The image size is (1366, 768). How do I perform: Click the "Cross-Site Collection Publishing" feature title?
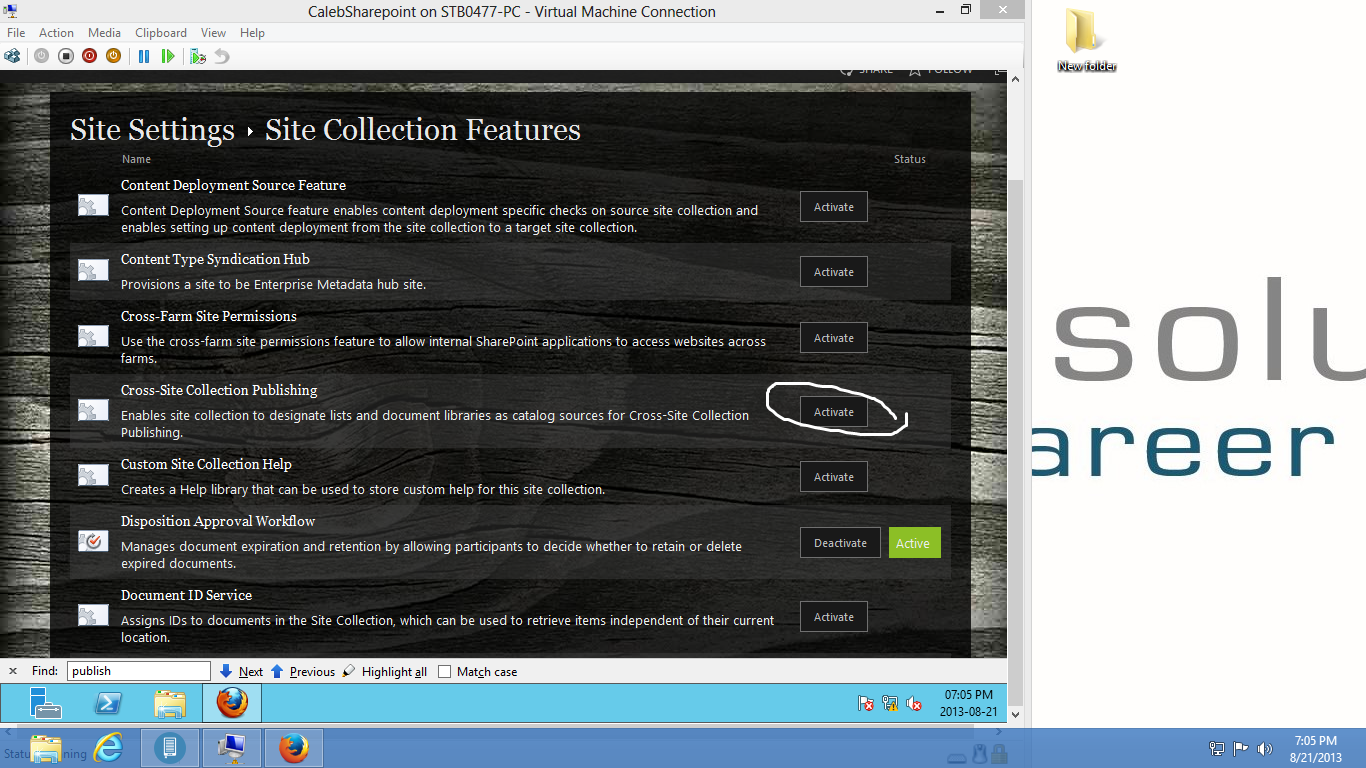(x=219, y=390)
